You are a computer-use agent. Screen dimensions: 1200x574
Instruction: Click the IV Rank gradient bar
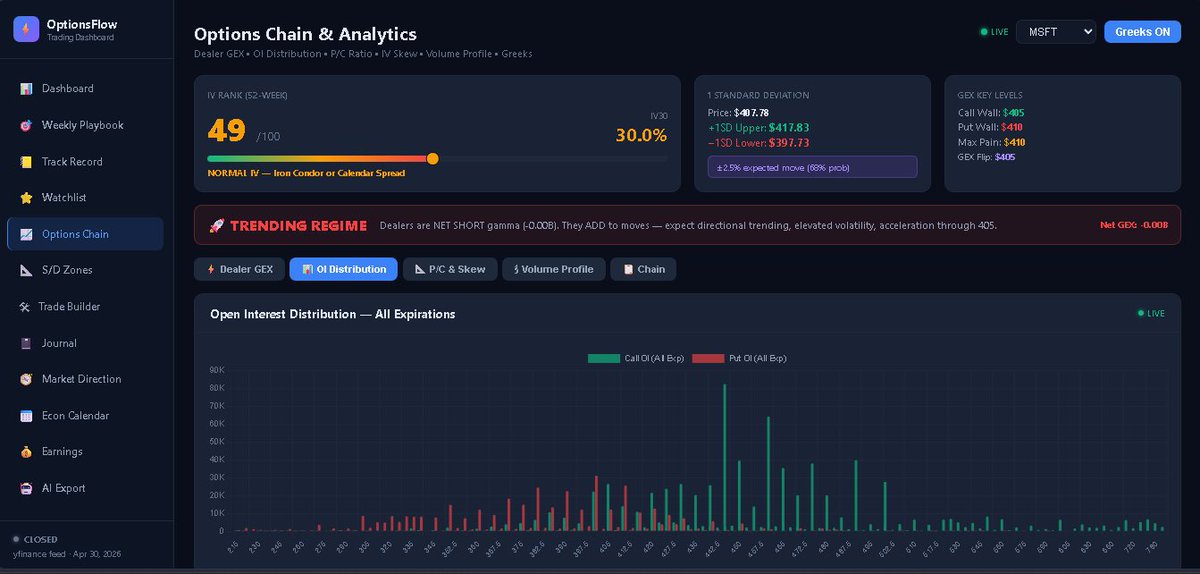(319, 159)
